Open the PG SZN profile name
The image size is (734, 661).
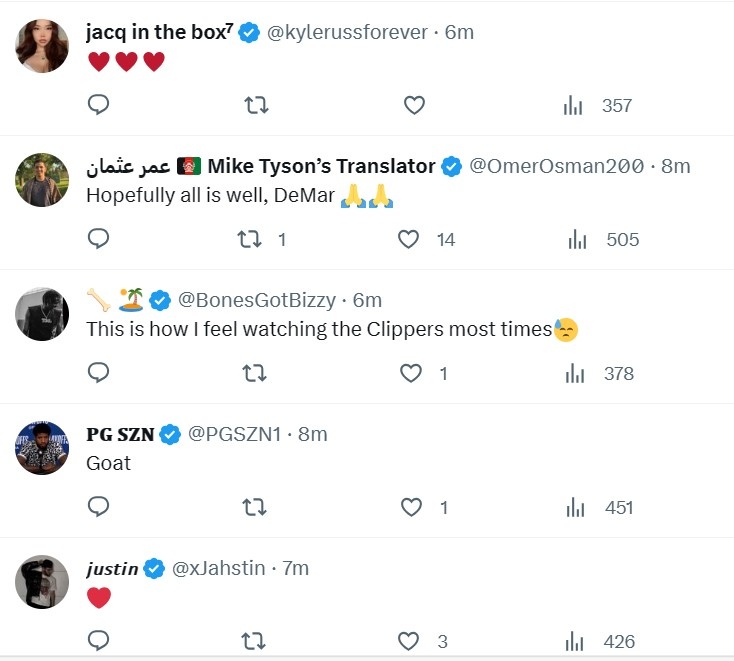[x=120, y=434]
